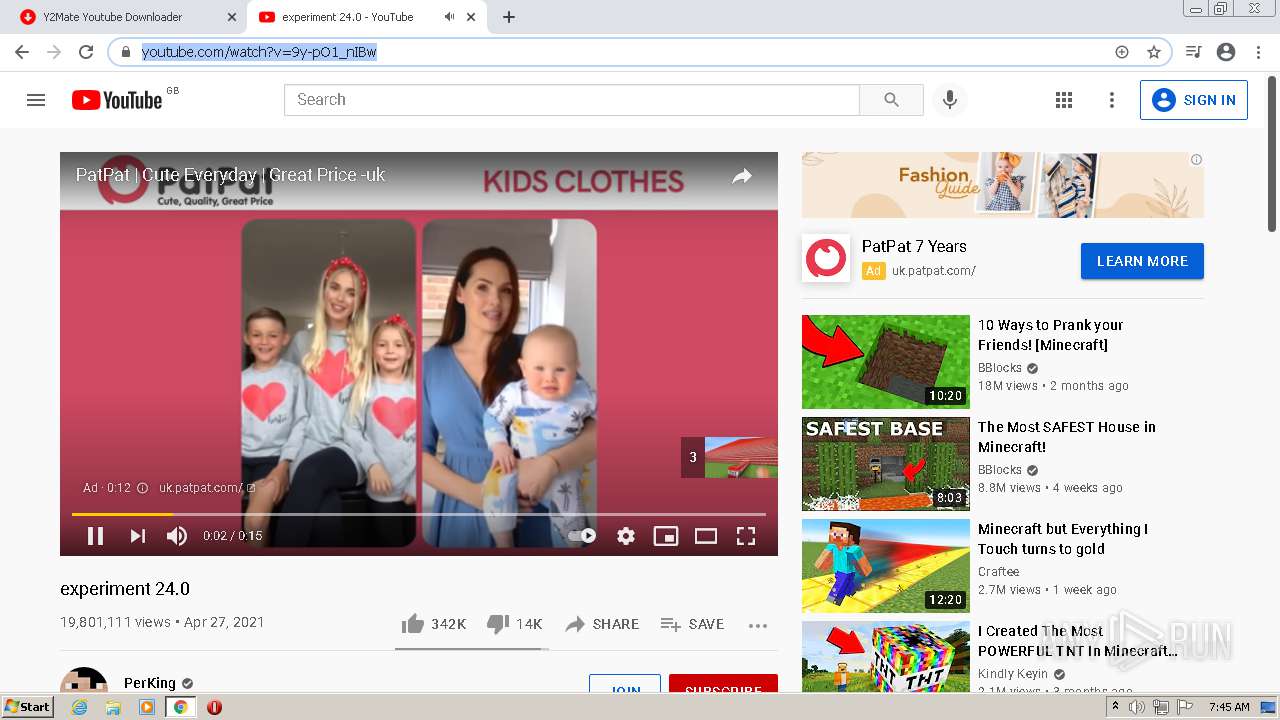The image size is (1280, 720).
Task: Click the JOIN channel button
Action: click(x=625, y=684)
